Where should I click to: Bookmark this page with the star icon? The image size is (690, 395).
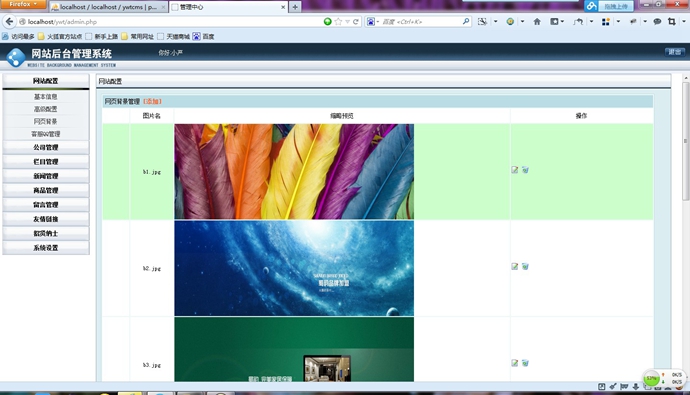click(338, 21)
